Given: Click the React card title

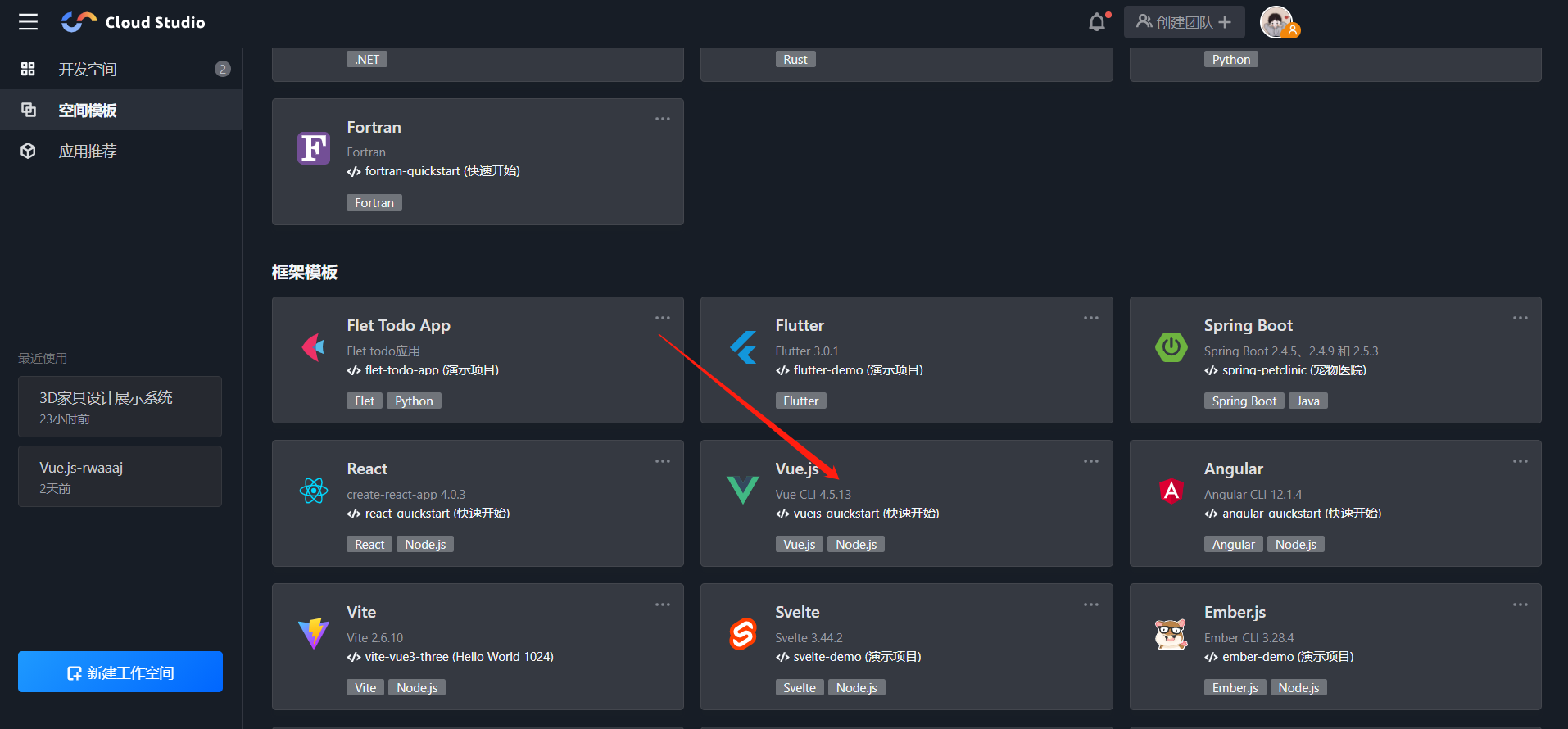Looking at the screenshot, I should point(367,469).
